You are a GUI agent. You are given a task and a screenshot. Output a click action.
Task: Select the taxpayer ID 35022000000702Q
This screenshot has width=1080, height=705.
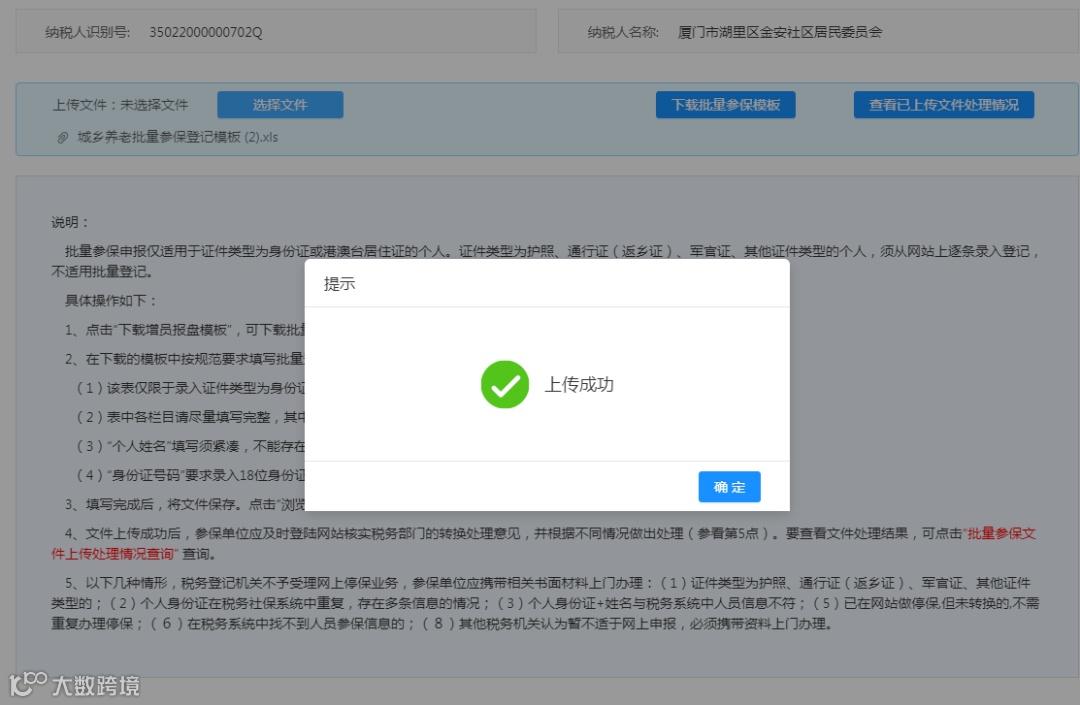tap(205, 32)
